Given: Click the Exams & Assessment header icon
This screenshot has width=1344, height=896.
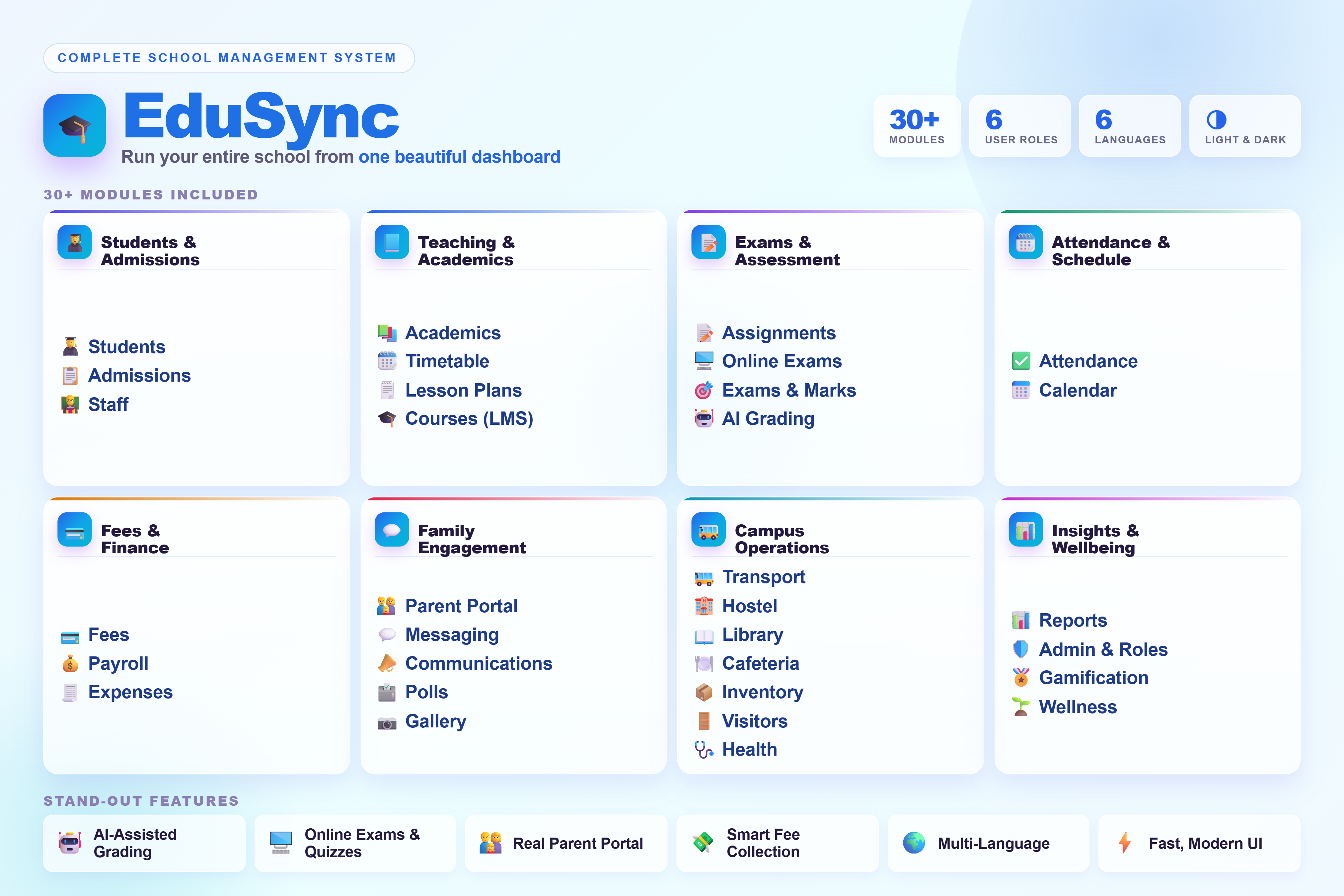Looking at the screenshot, I should tap(708, 242).
